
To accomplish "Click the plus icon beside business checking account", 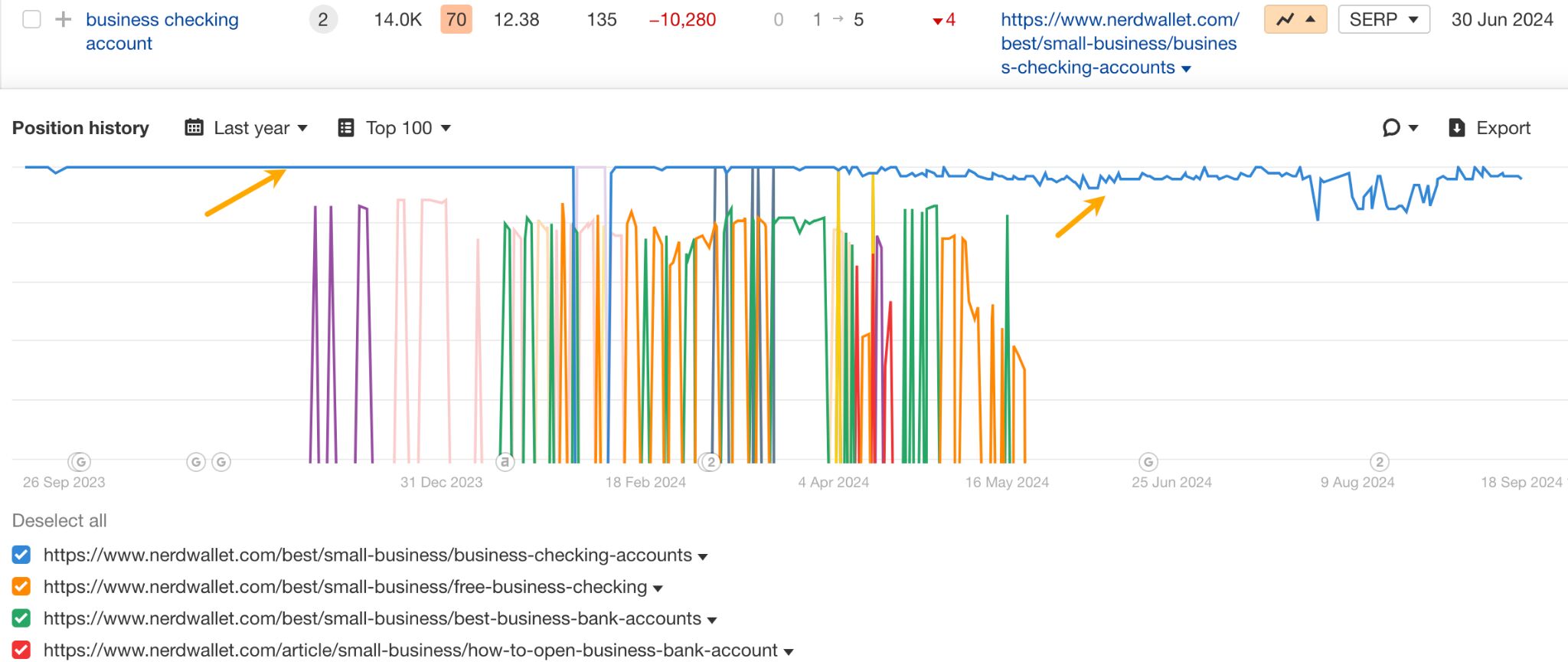I will (64, 19).
